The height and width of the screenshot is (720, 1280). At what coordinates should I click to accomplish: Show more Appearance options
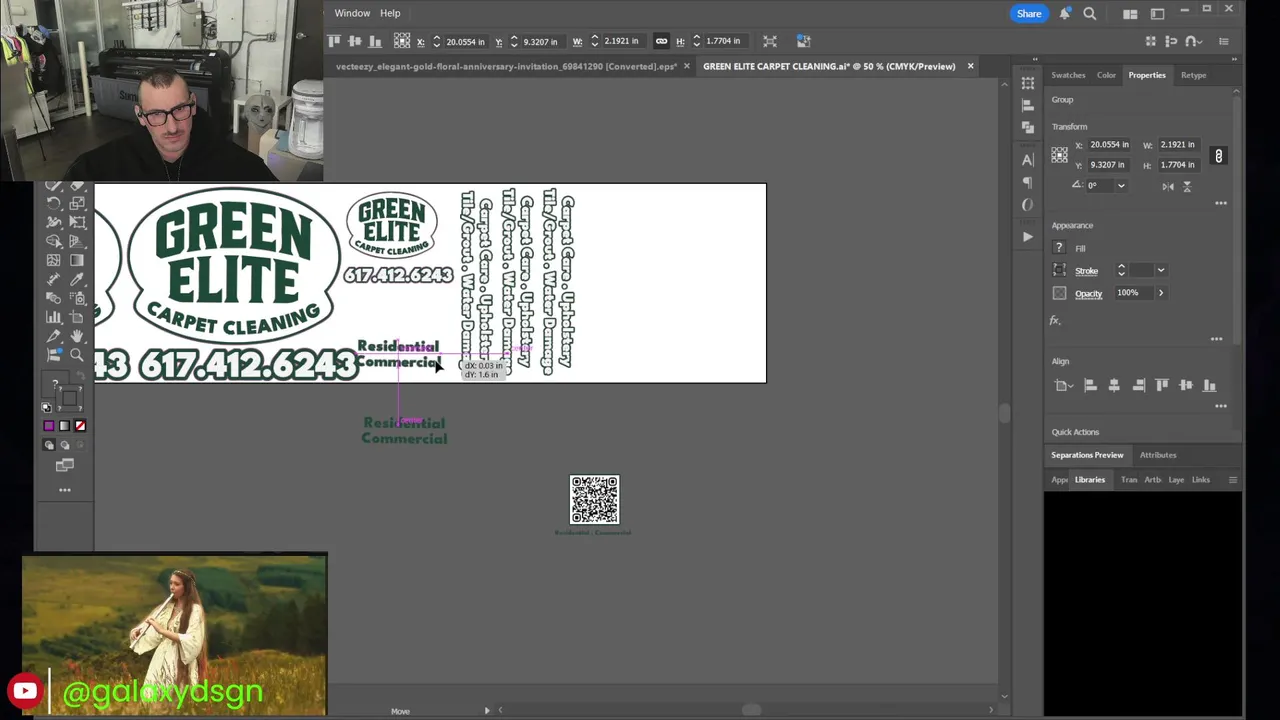pyautogui.click(x=1217, y=339)
